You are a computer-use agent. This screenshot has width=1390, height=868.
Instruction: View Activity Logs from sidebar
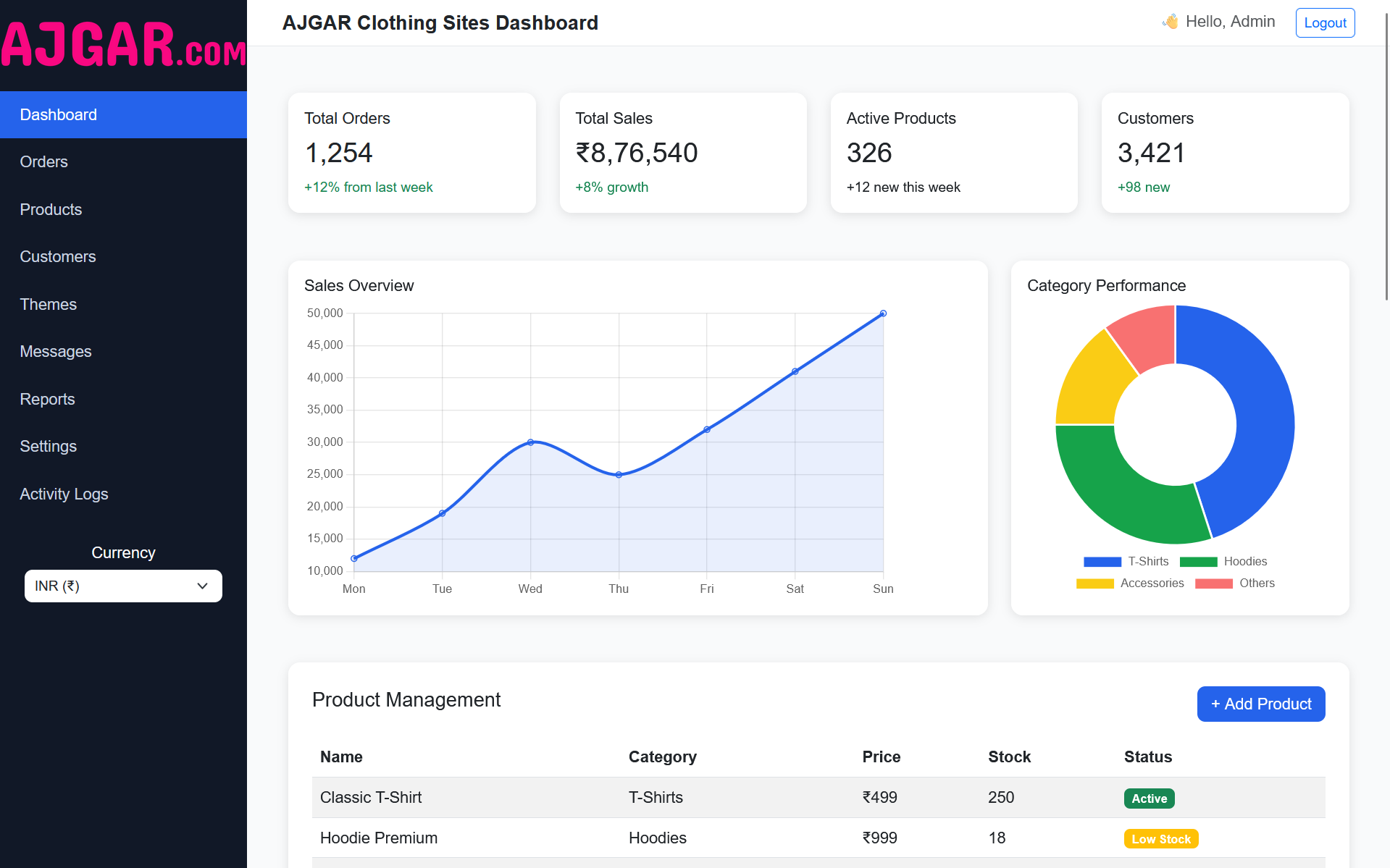[64, 494]
